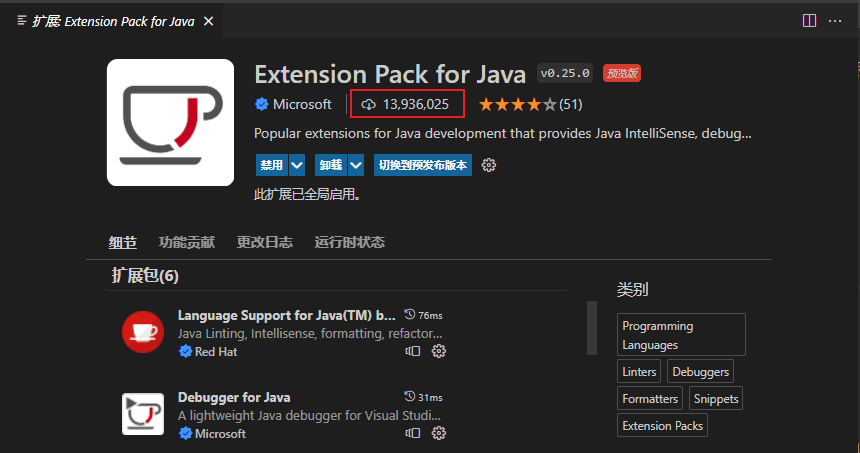860x453 pixels.
Task: Switch to the 功能贡献 tab
Action: (x=187, y=242)
